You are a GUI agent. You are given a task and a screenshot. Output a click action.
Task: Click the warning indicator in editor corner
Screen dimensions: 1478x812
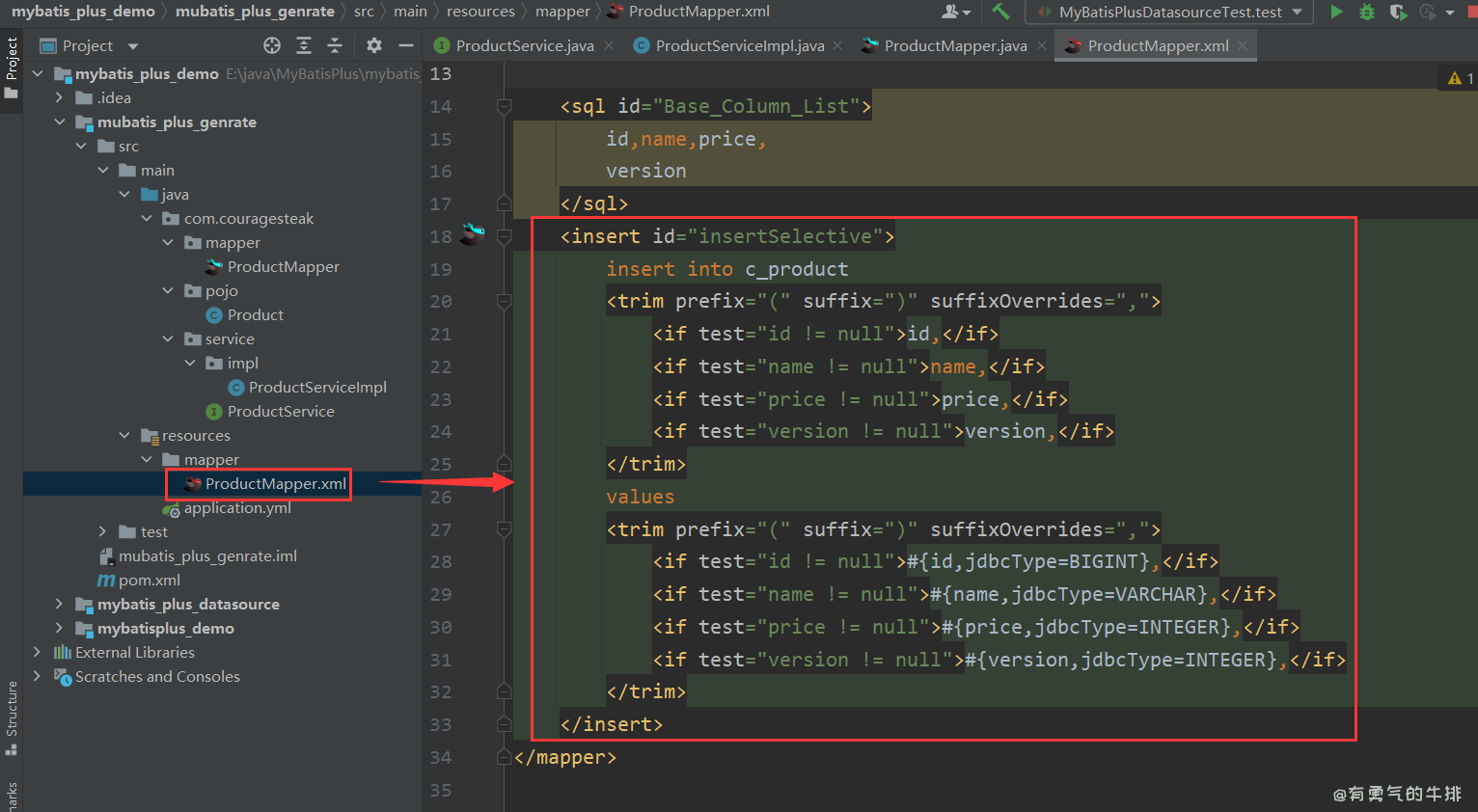coord(1460,78)
